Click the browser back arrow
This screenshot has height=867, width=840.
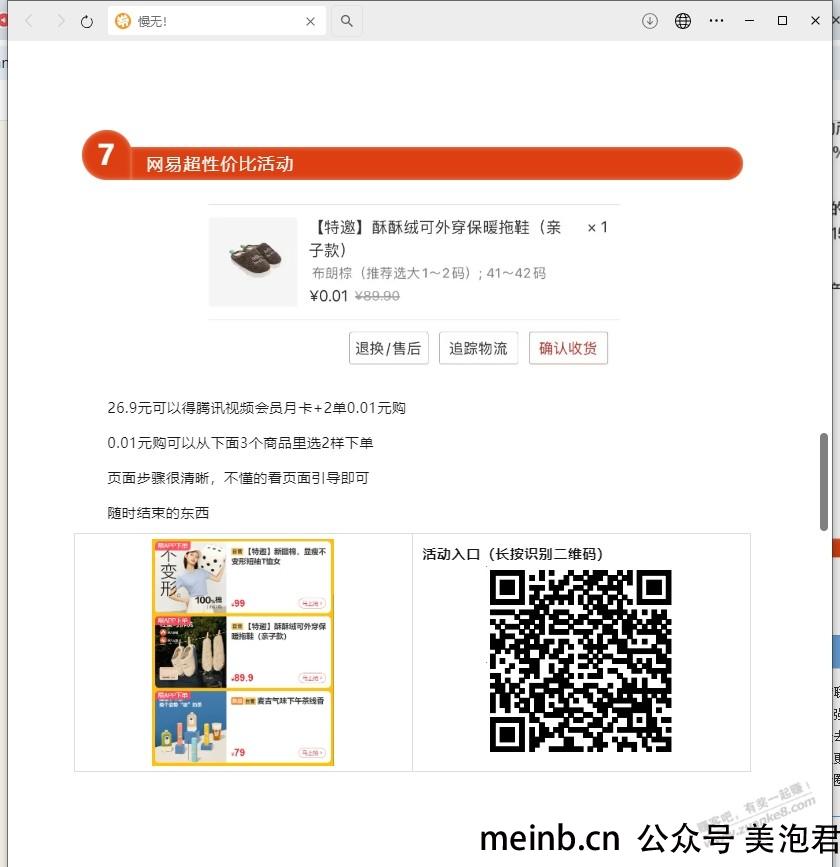pos(30,21)
